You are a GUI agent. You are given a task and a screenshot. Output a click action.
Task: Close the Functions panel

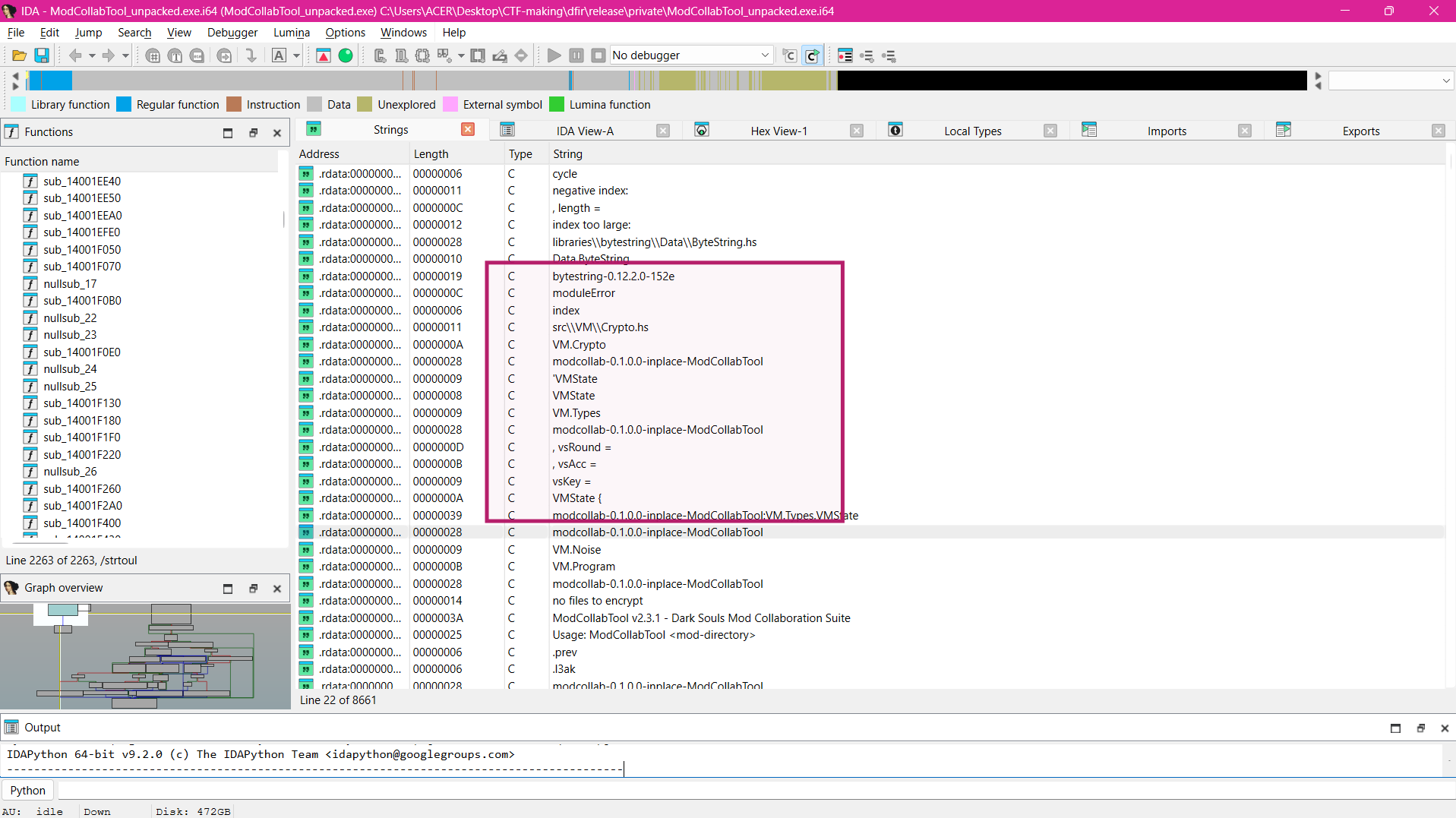[x=277, y=133]
